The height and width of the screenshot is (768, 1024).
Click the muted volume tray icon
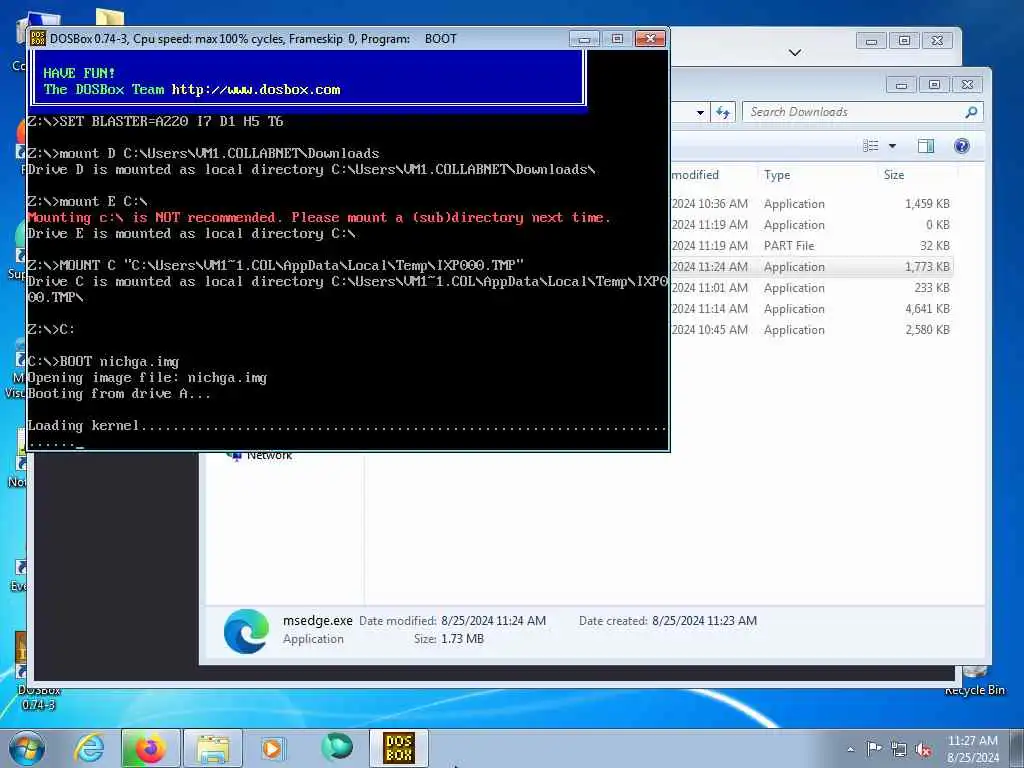coord(923,750)
